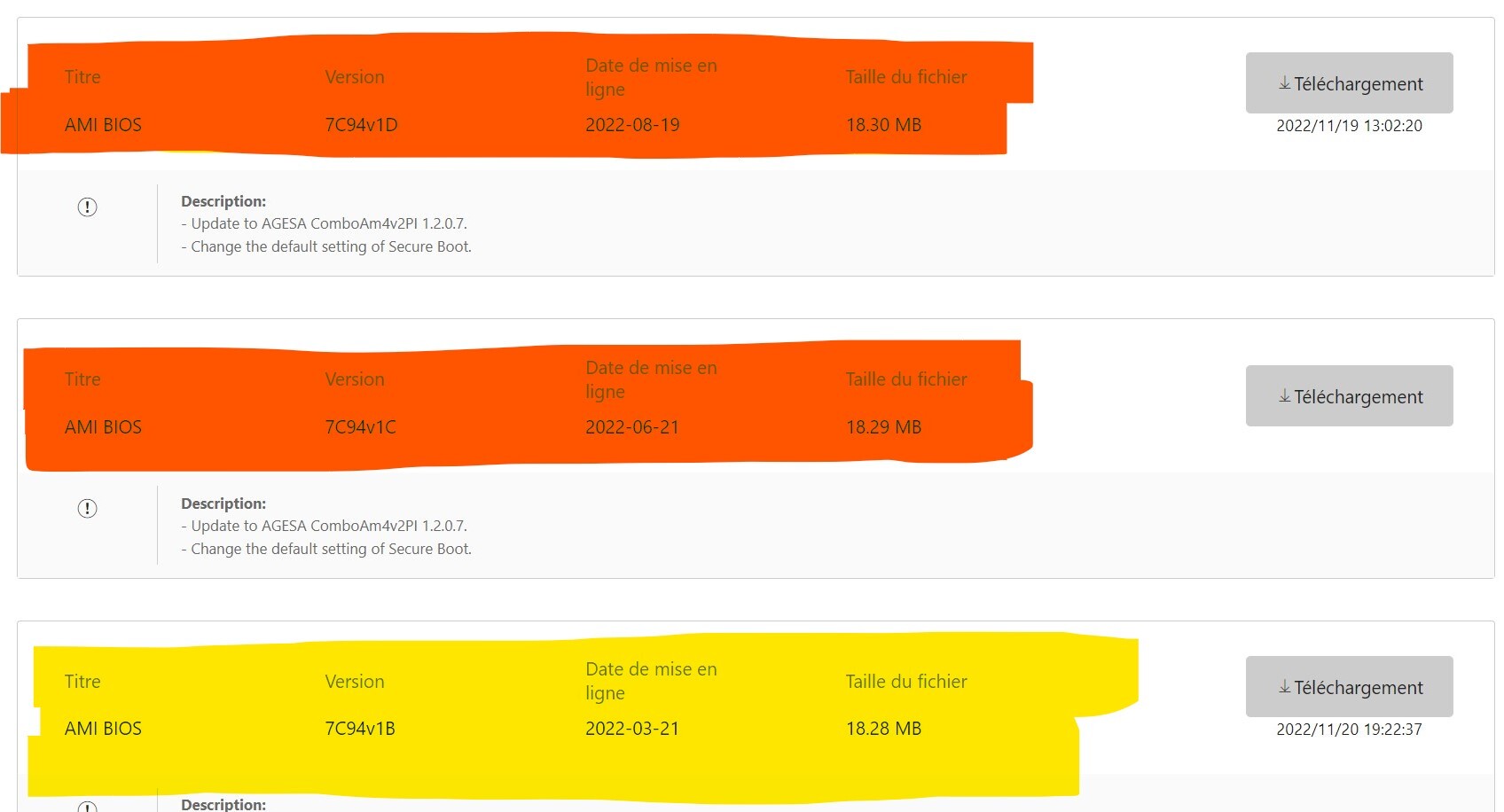The width and height of the screenshot is (1504, 812).
Task: Click download timestamp 2022/11/20 19:22:37
Action: (1349, 730)
